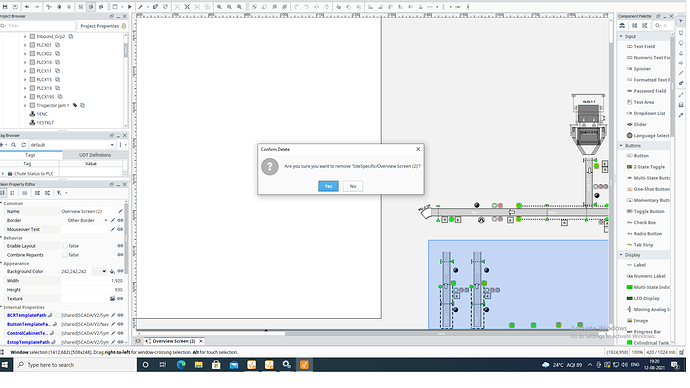Screen dimensions: 690x388
Task: Click the Background Color paint bucket icon
Action: [112, 271]
